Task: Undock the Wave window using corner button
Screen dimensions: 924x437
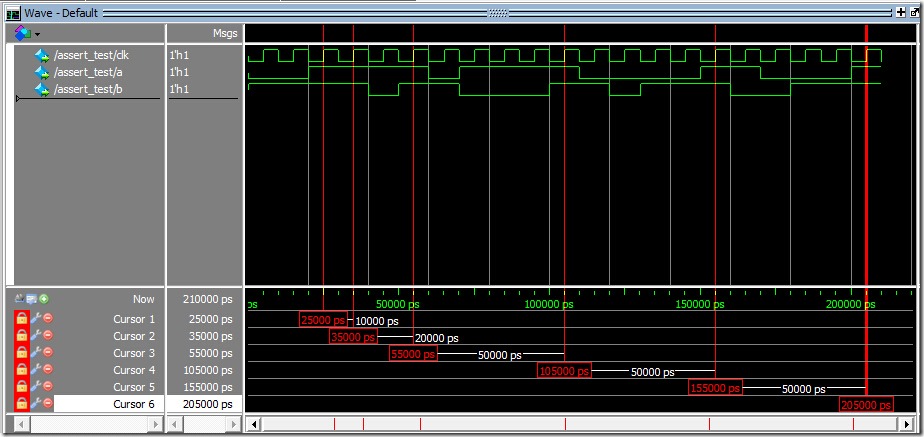Action: click(x=914, y=12)
